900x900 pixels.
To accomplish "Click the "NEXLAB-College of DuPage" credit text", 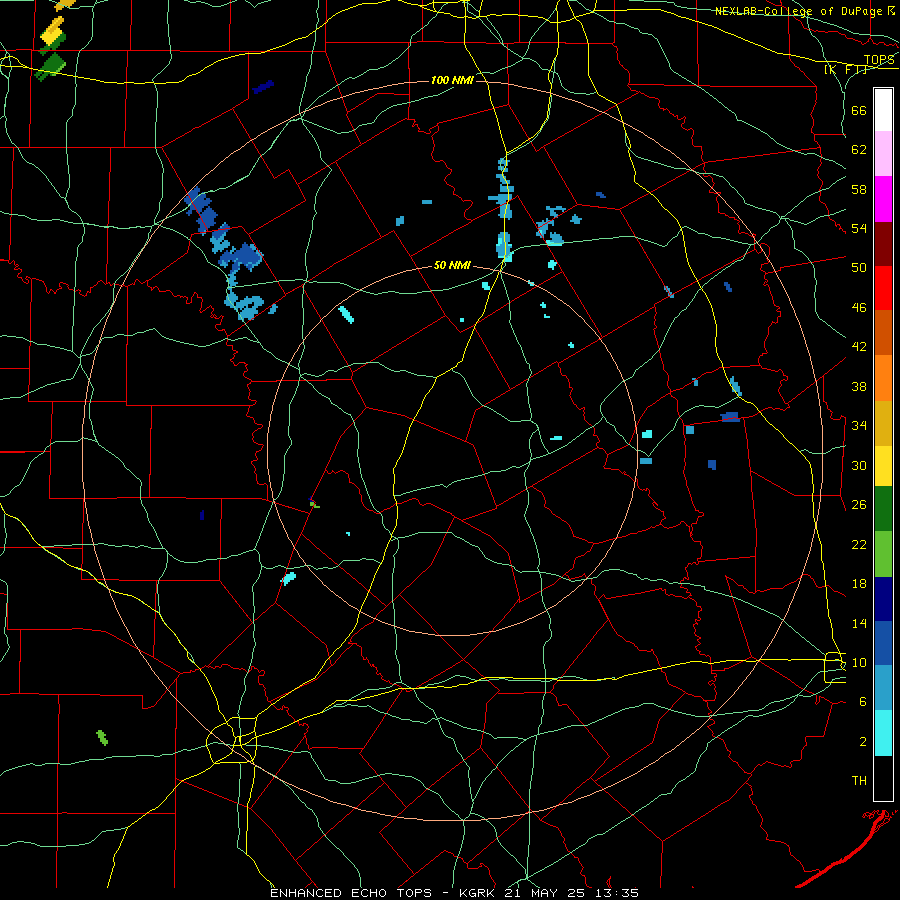I will click(x=799, y=11).
